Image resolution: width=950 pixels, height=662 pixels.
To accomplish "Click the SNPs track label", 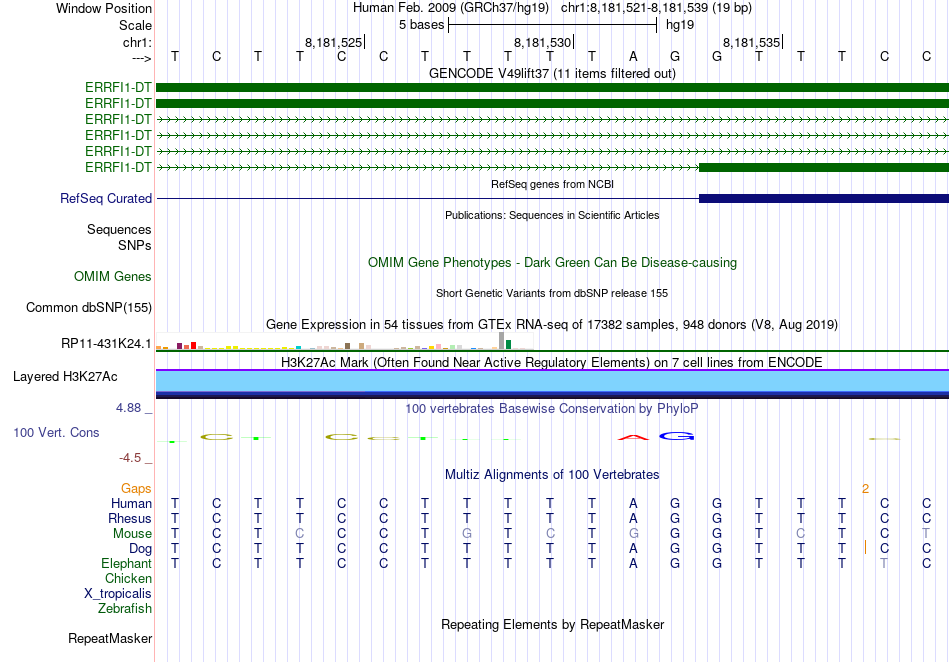I will pos(135,245).
